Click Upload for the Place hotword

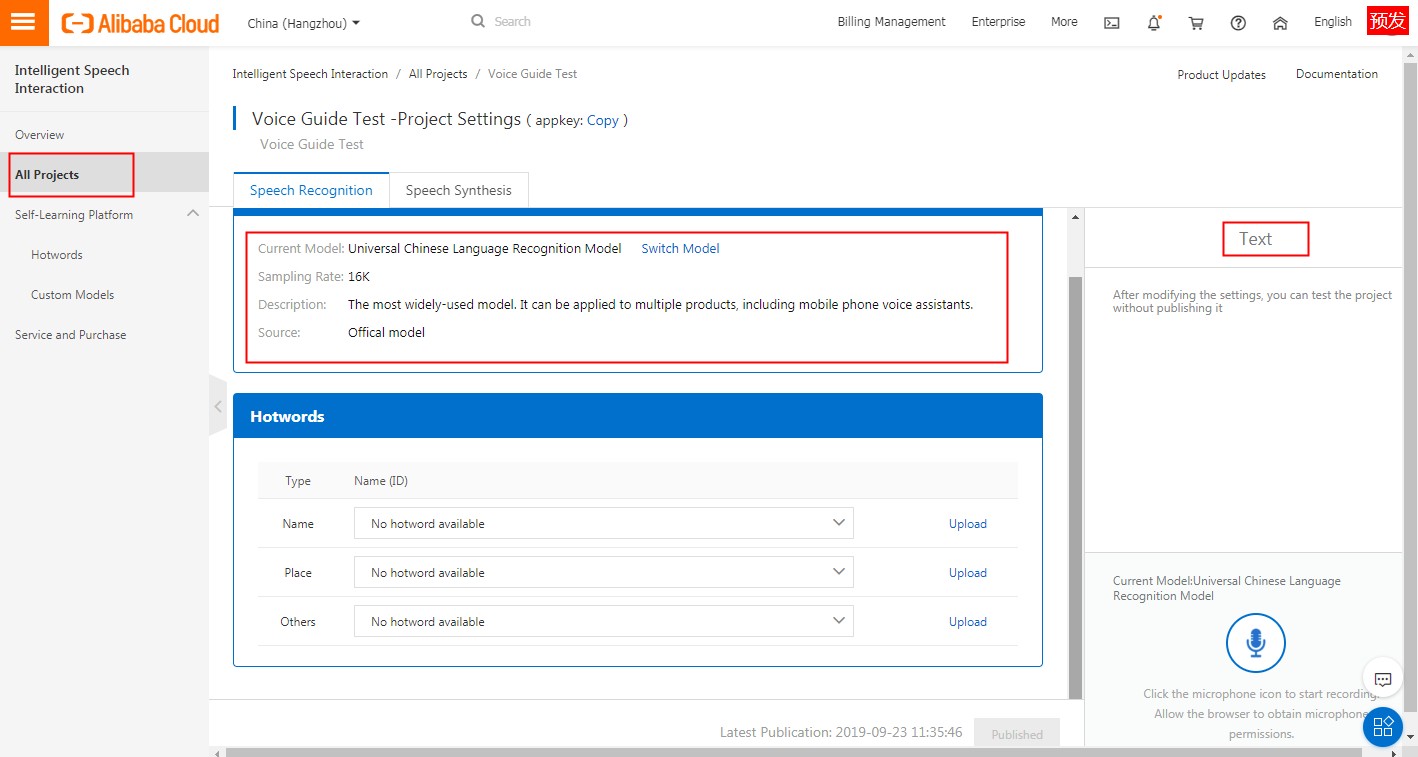tap(967, 573)
